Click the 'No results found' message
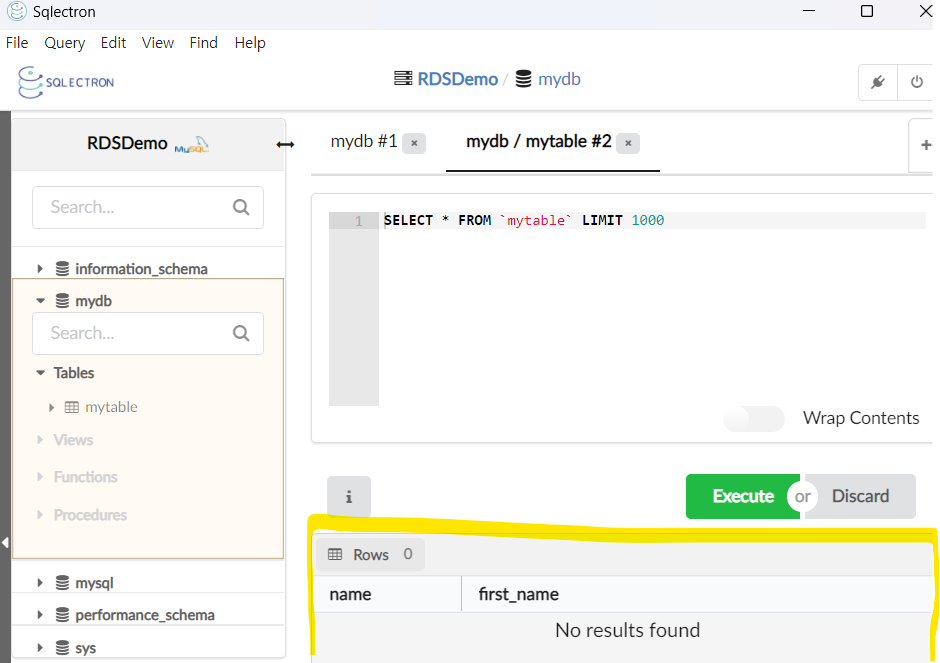The height and width of the screenshot is (663, 940). click(x=628, y=631)
